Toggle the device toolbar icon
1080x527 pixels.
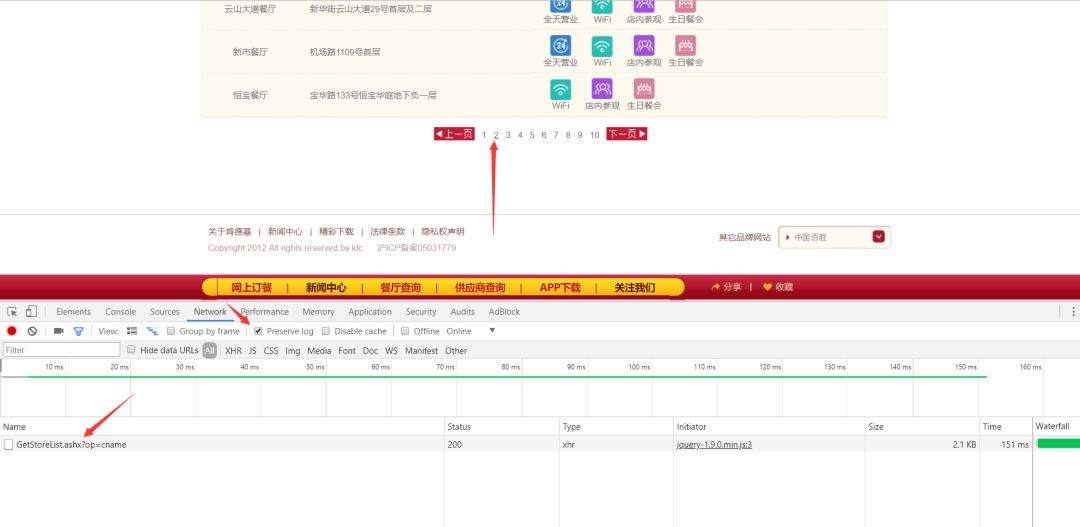coord(31,311)
